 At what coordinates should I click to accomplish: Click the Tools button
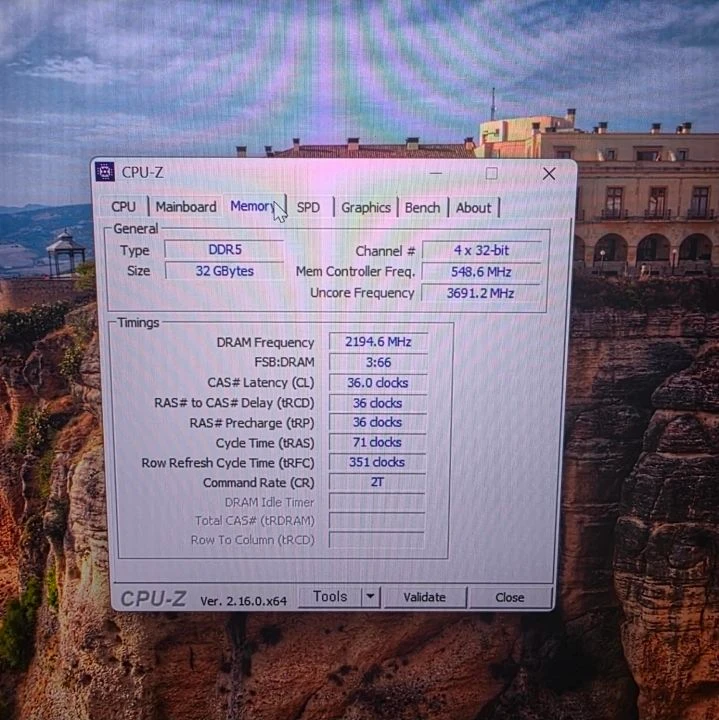(x=330, y=596)
